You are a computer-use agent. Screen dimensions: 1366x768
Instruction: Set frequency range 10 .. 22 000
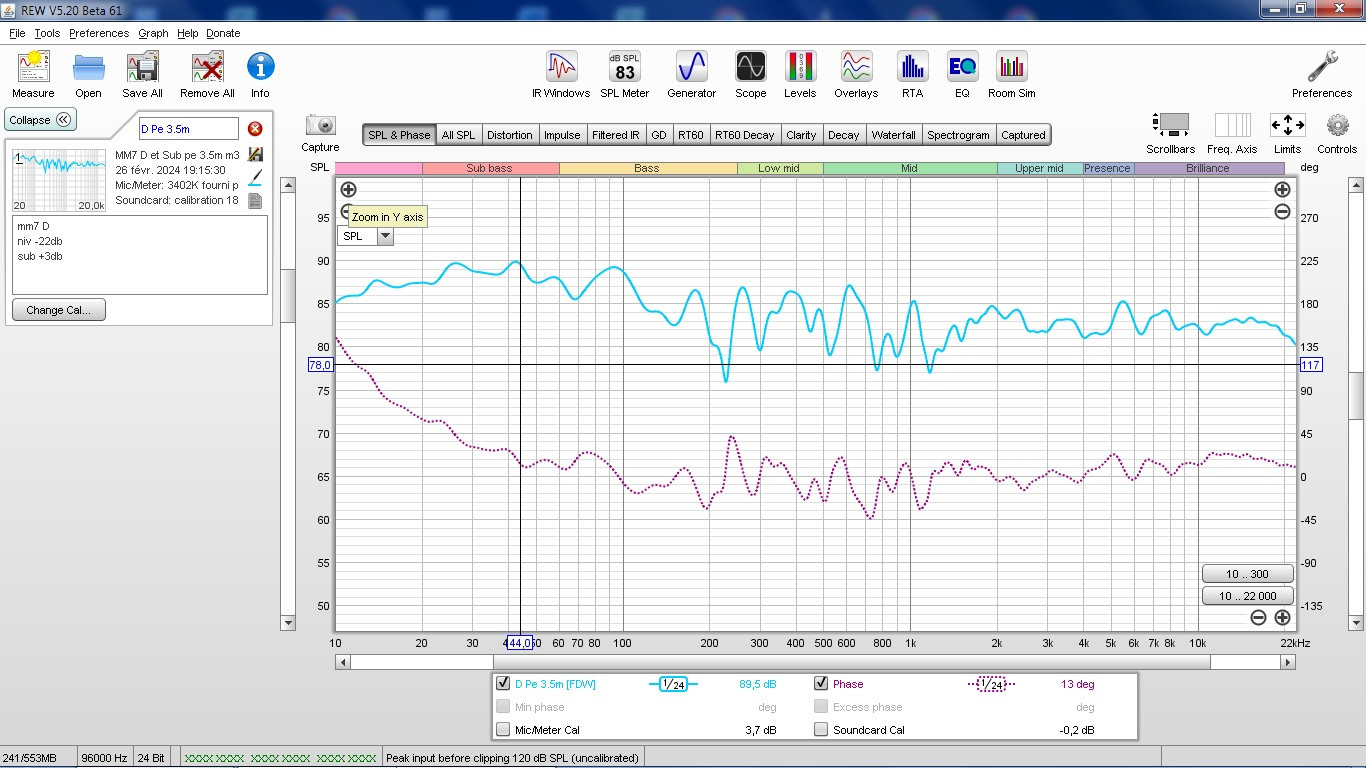(x=1247, y=596)
